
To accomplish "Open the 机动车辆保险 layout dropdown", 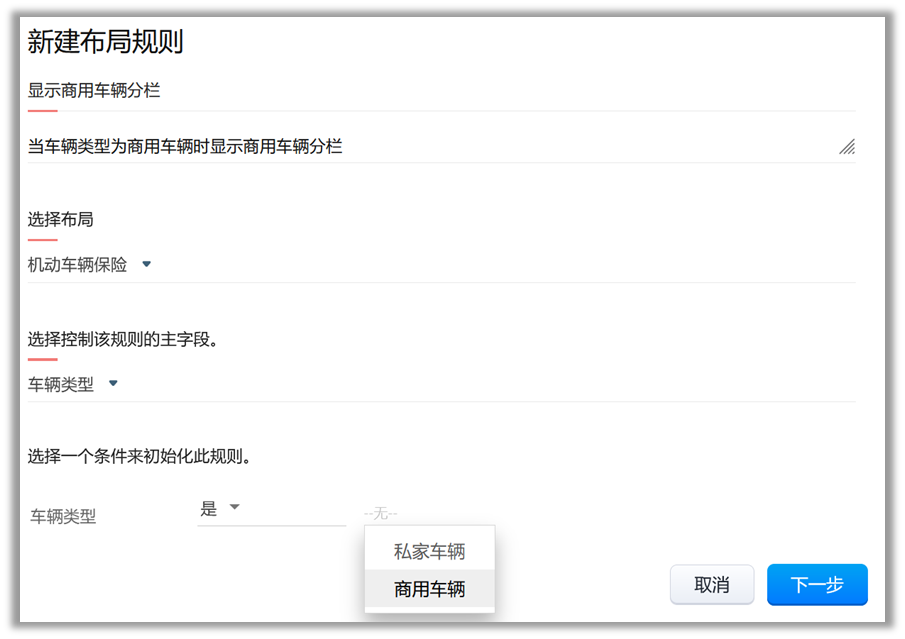I will (x=78, y=265).
